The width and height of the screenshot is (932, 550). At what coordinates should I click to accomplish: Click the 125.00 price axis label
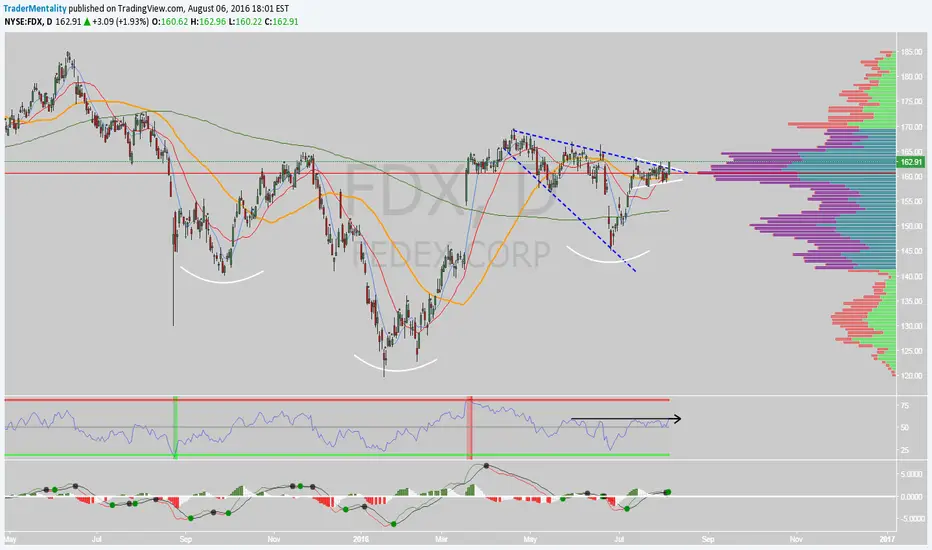point(911,351)
